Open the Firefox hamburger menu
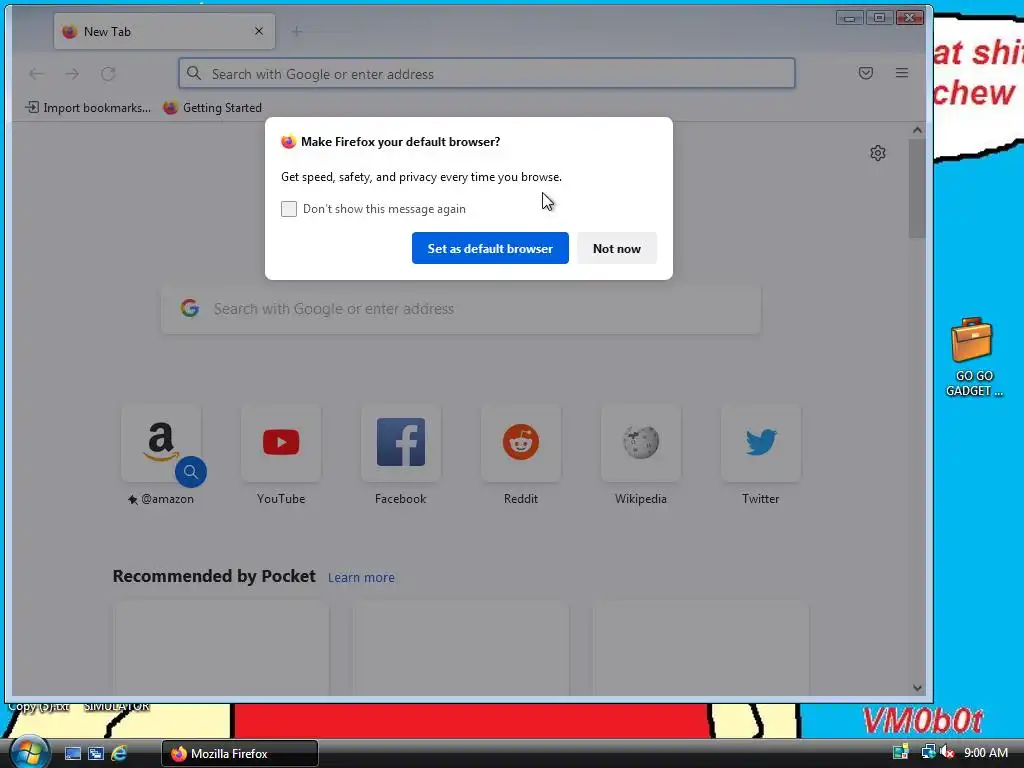 pyautogui.click(x=902, y=73)
